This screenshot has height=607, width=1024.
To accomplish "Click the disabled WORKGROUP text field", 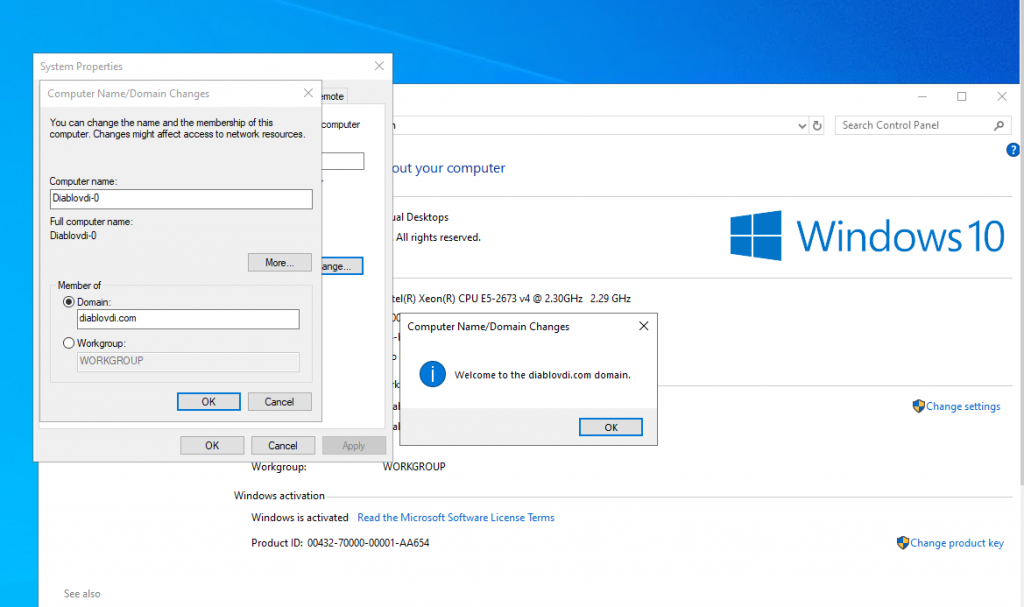I will pyautogui.click(x=188, y=361).
